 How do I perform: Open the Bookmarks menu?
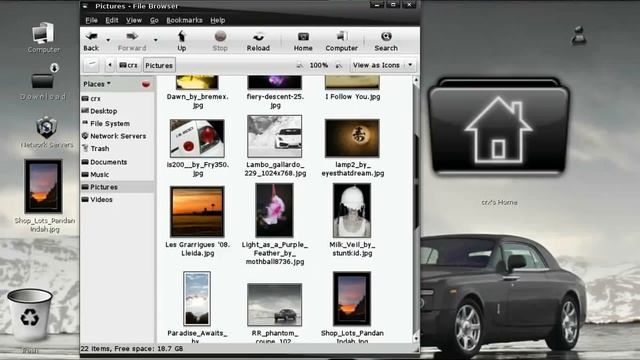pyautogui.click(x=184, y=20)
